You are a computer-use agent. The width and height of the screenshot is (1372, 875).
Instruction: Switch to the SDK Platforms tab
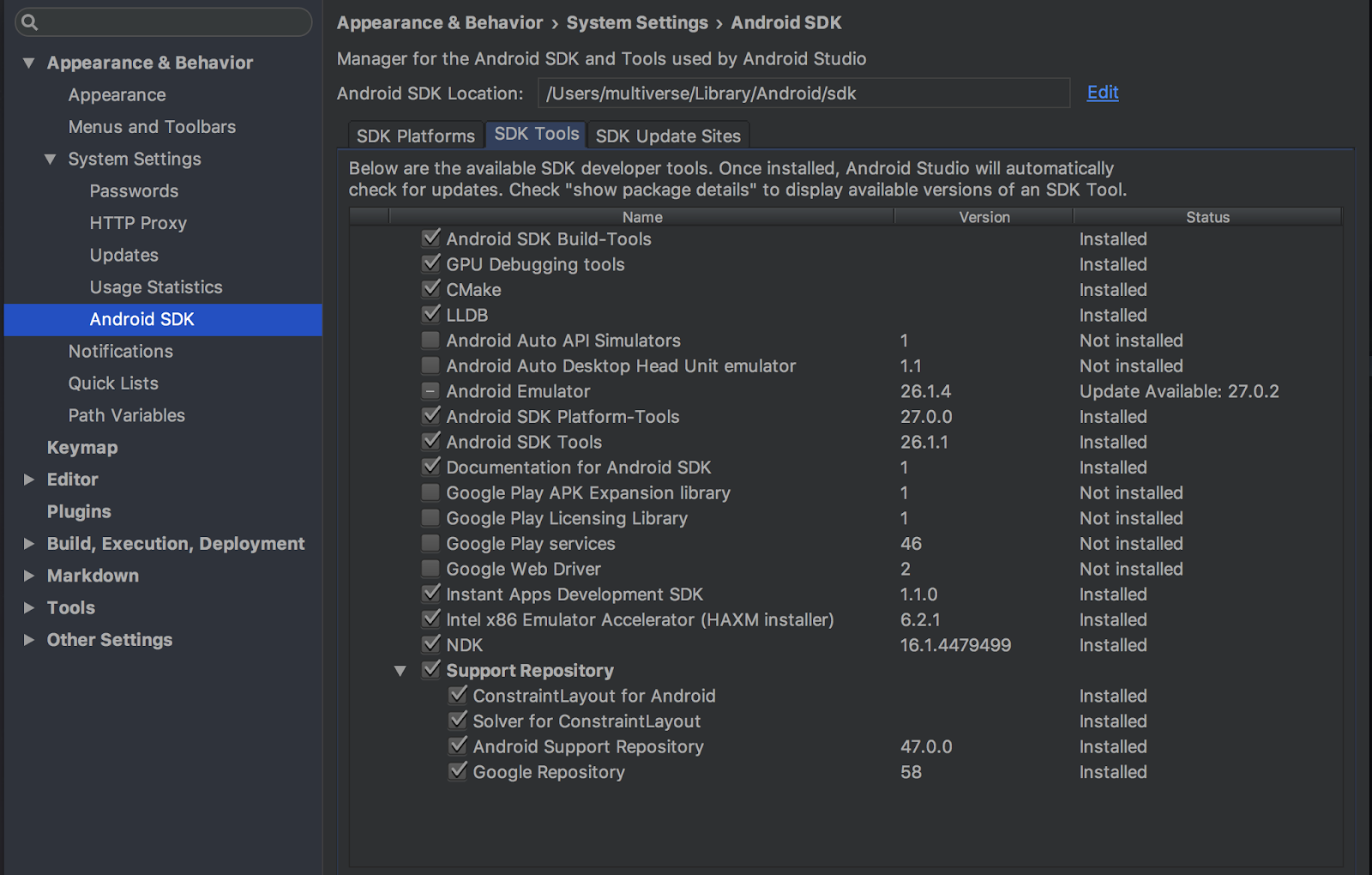(x=415, y=136)
